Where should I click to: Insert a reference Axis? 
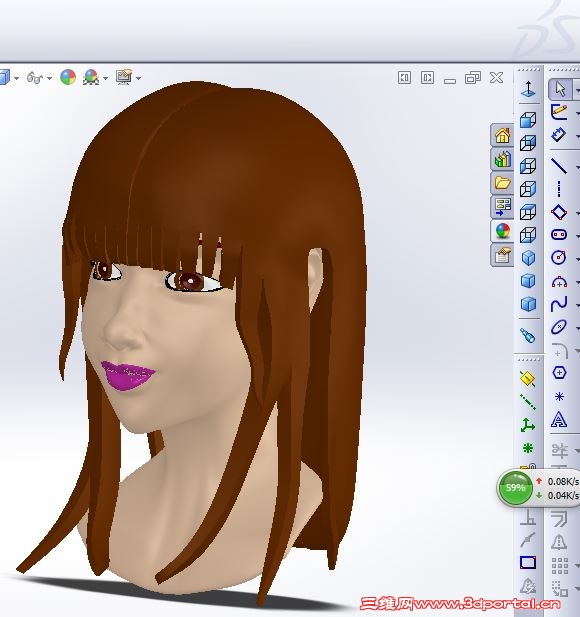coord(528,402)
